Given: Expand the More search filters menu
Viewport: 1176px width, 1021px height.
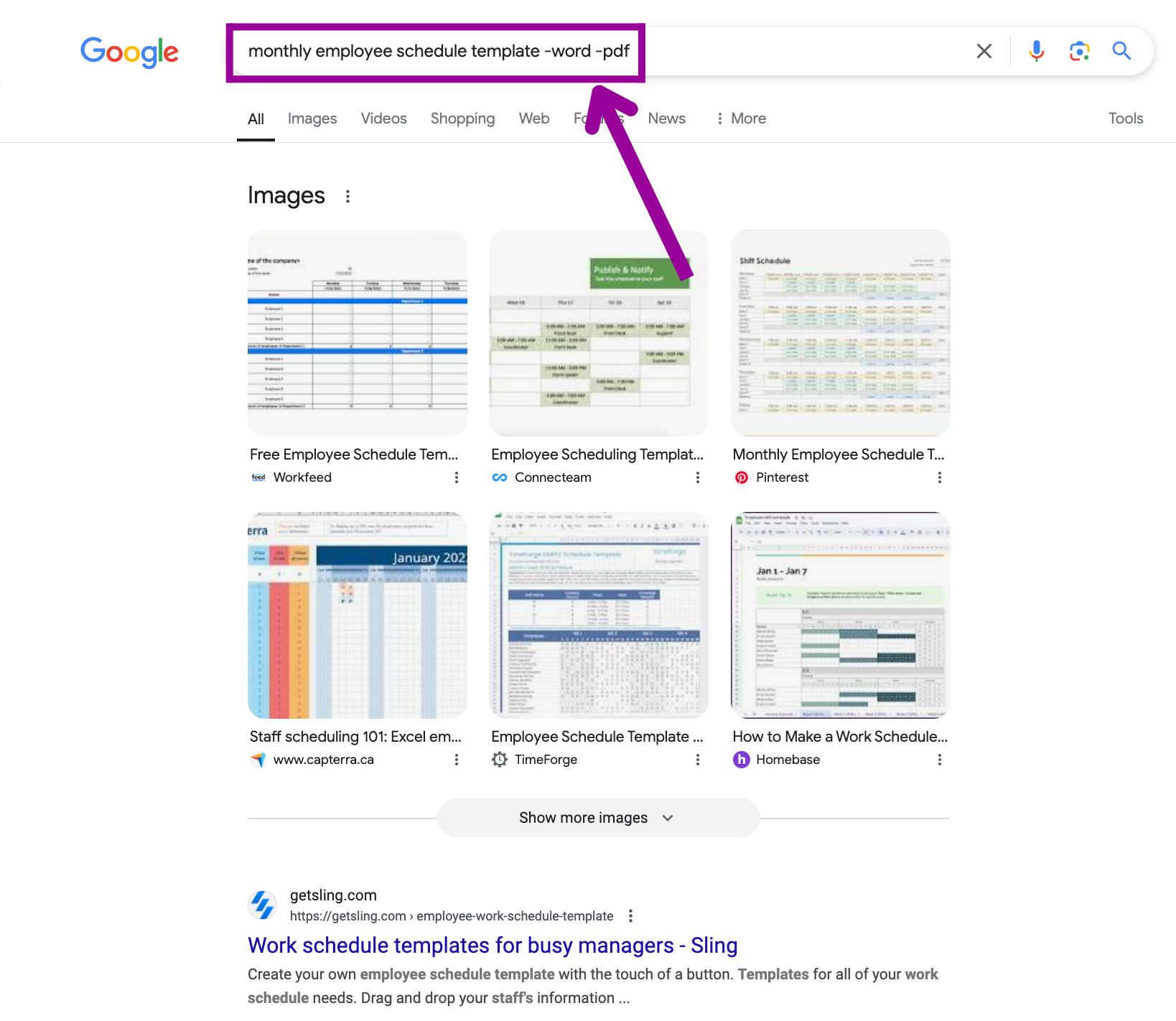Looking at the screenshot, I should pyautogui.click(x=740, y=118).
